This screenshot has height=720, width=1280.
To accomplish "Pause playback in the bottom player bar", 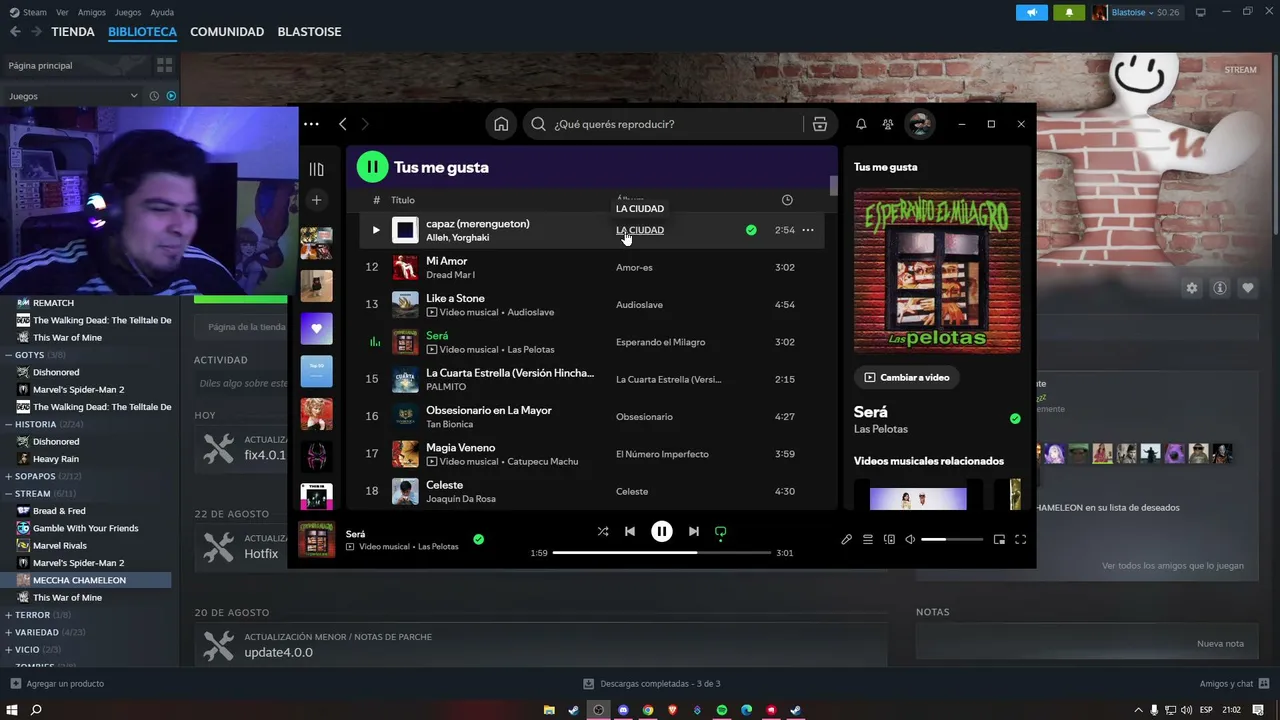I will pos(662,531).
